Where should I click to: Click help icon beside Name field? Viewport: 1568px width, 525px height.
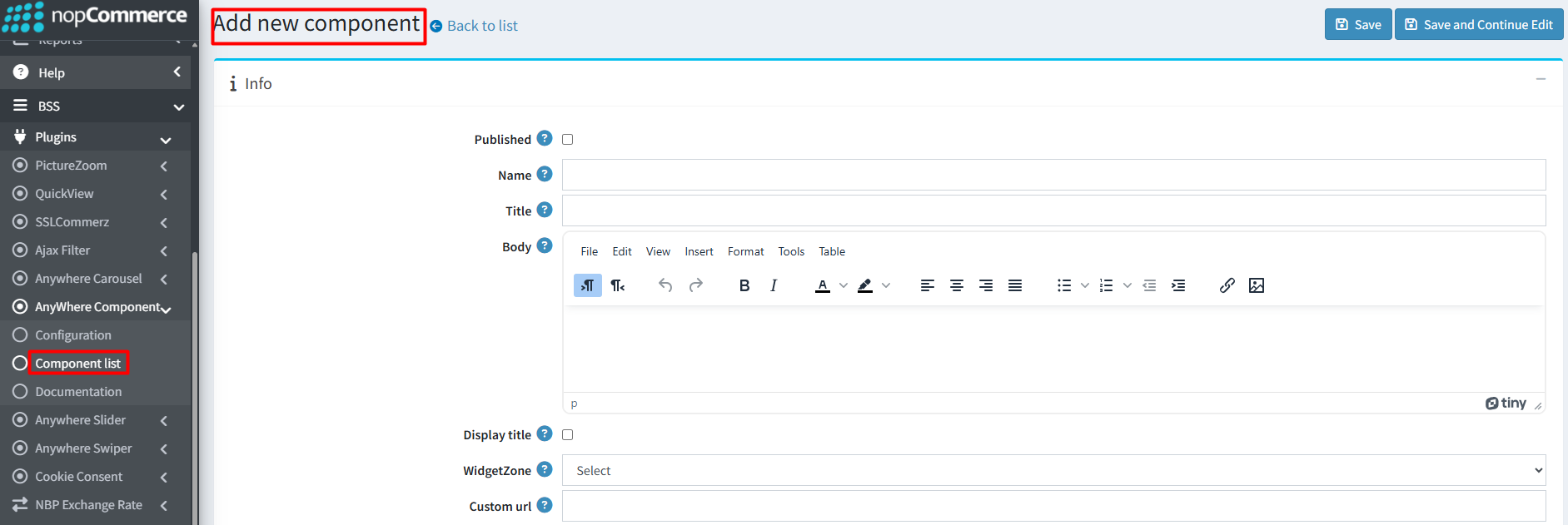coord(545,174)
